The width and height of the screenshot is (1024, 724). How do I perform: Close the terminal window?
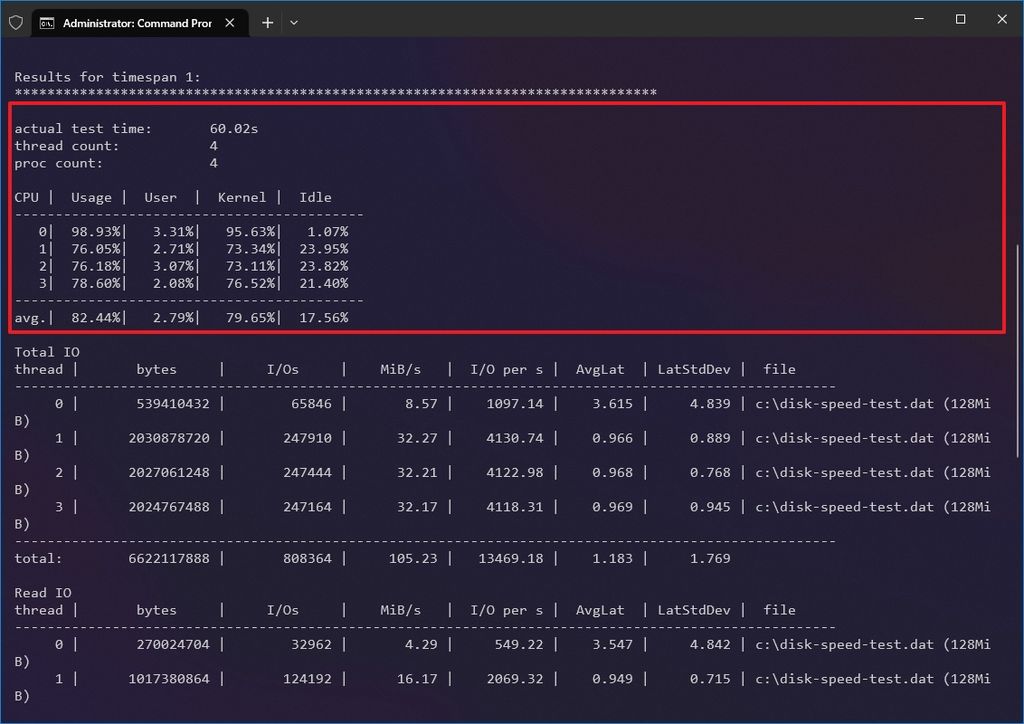(x=1002, y=19)
